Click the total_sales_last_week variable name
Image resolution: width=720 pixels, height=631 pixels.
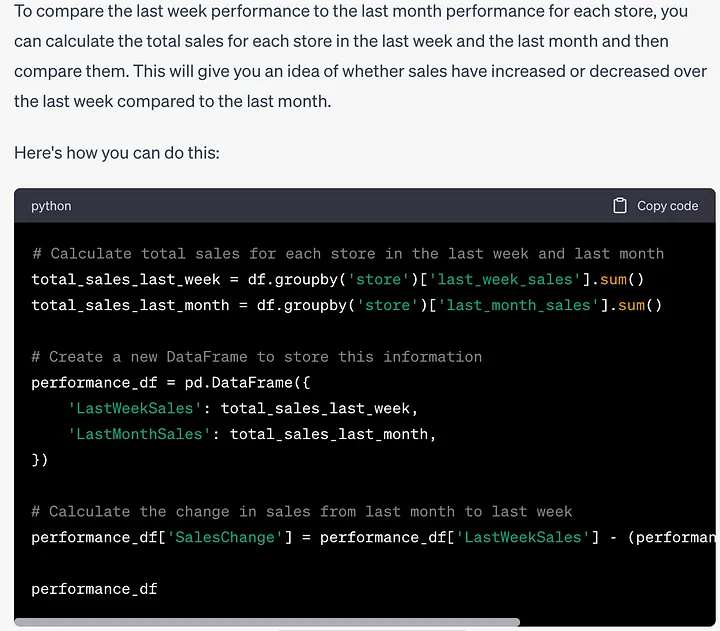pyautogui.click(x=126, y=279)
